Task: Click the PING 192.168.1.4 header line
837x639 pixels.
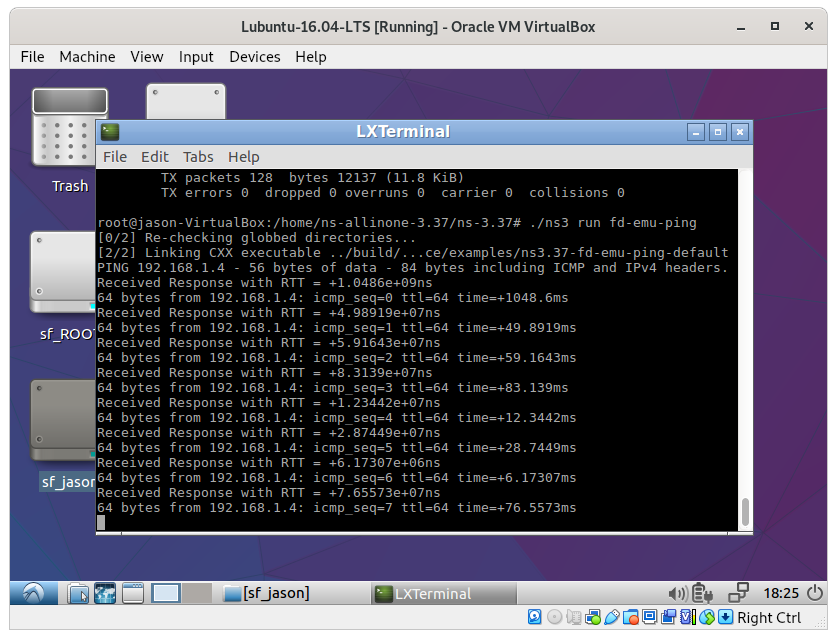Action: (x=413, y=267)
